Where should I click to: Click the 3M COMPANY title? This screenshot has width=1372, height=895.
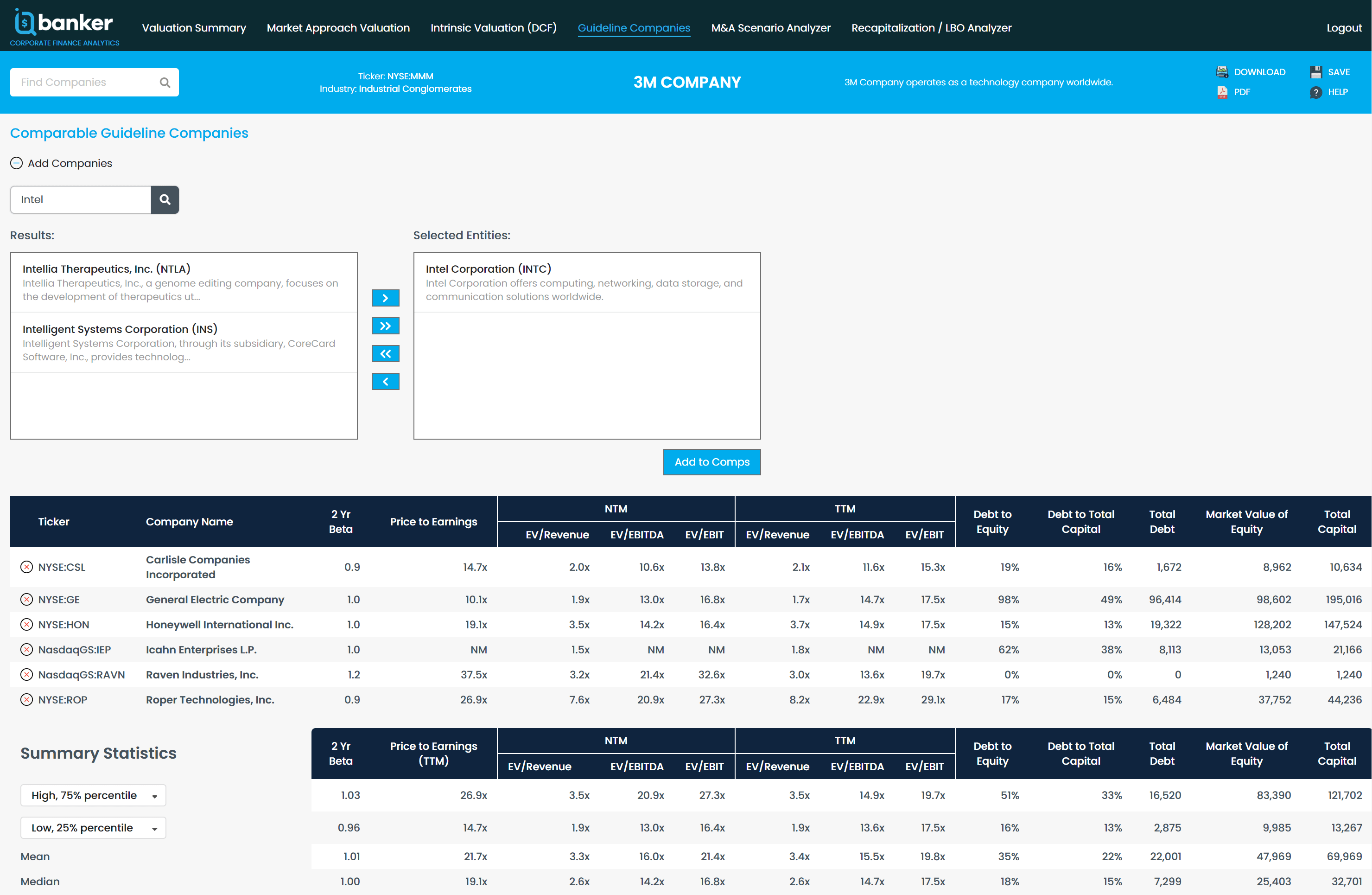pos(686,83)
